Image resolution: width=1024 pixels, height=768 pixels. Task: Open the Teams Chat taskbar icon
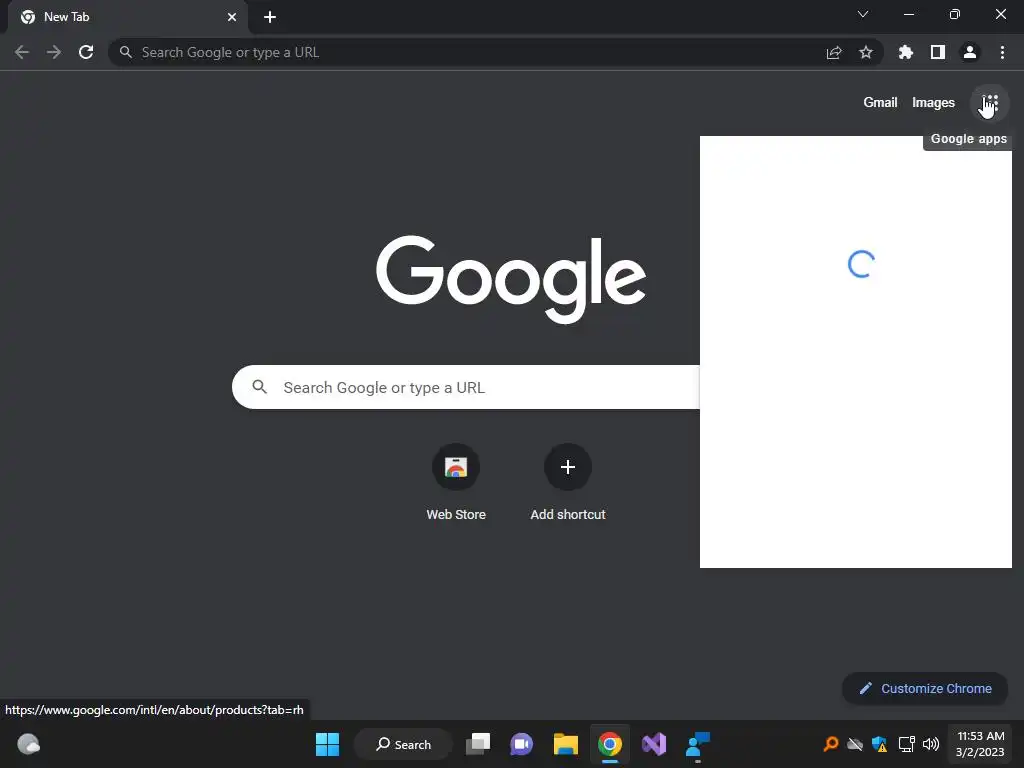pos(521,744)
